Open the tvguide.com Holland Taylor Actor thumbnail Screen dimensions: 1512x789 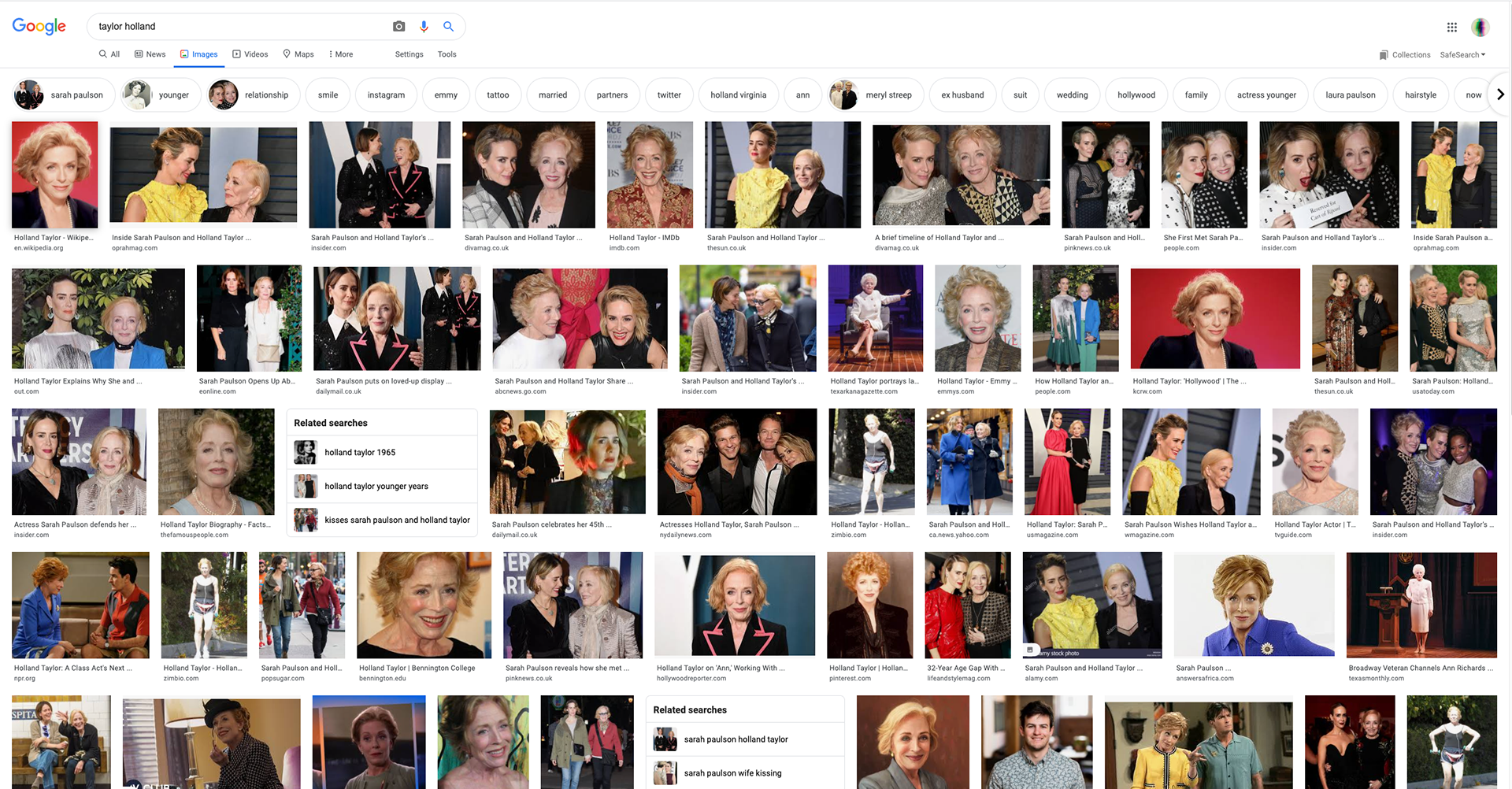[x=1315, y=461]
